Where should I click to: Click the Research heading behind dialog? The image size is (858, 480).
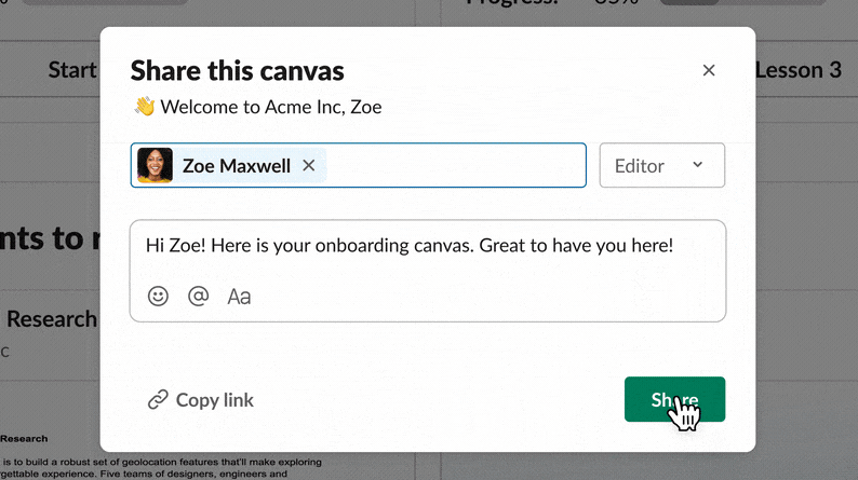pos(52,319)
